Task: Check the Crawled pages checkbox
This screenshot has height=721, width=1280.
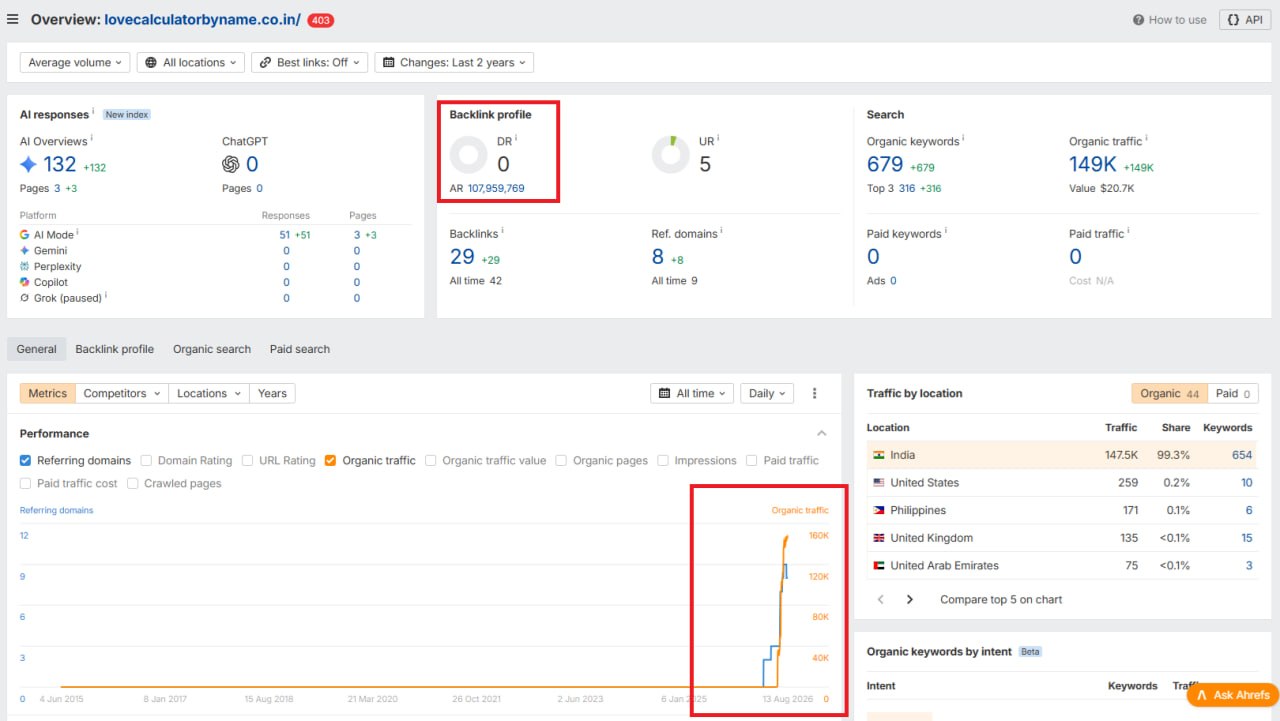Action: tap(133, 484)
